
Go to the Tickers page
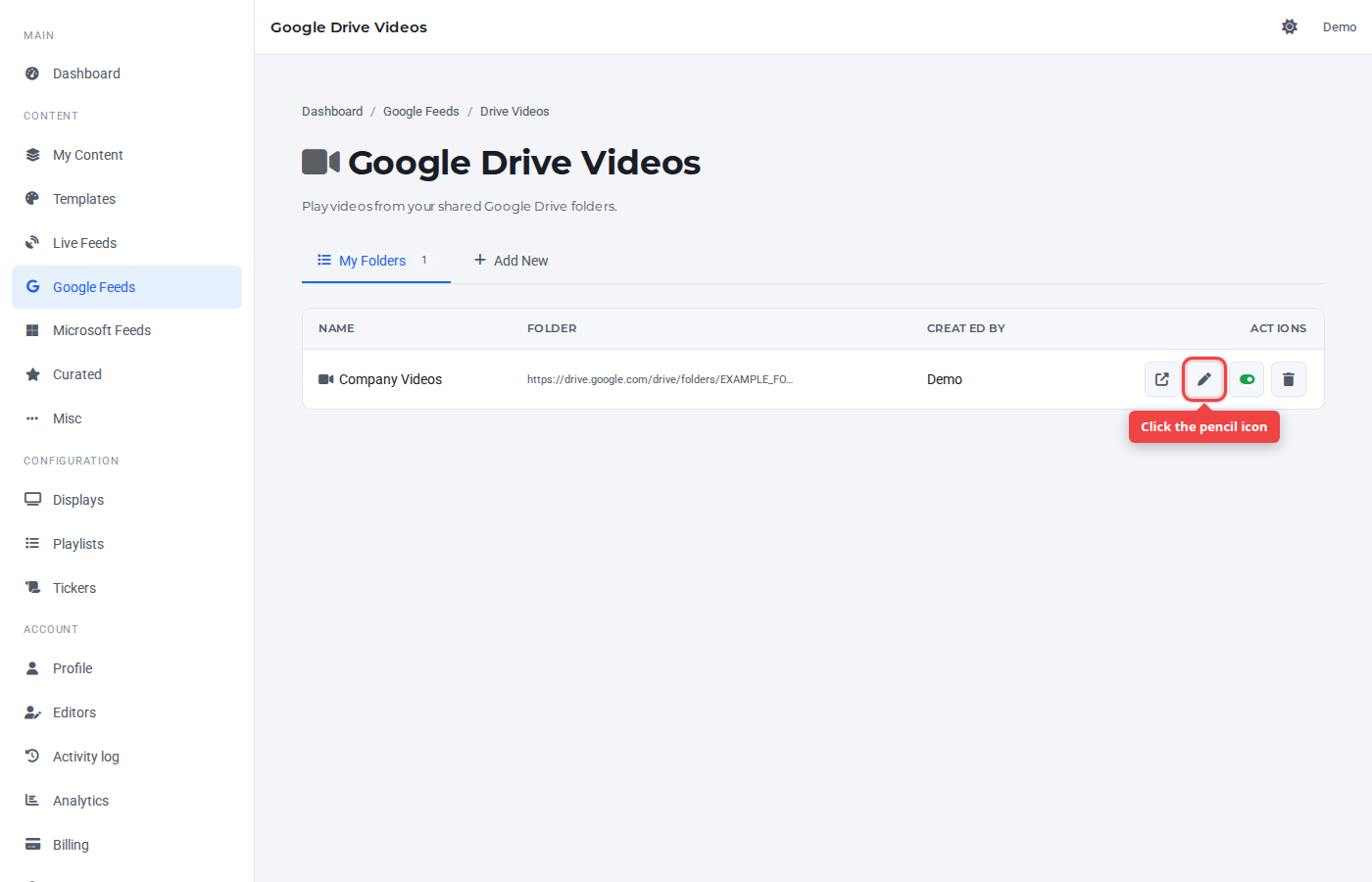[126, 588]
